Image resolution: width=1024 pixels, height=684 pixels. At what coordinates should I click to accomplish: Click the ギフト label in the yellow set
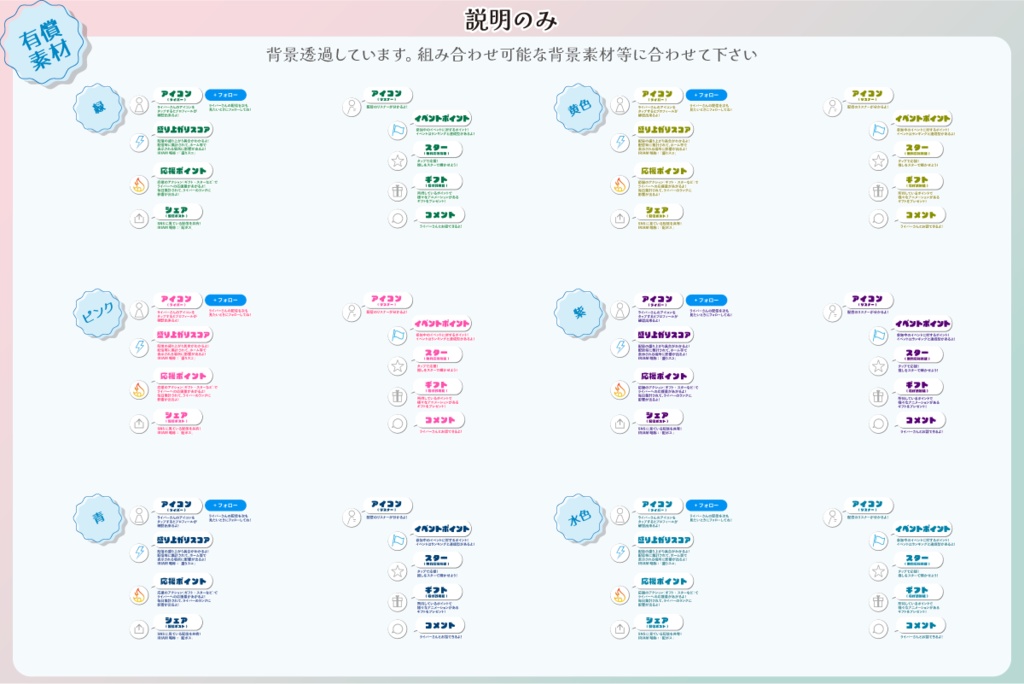918,181
